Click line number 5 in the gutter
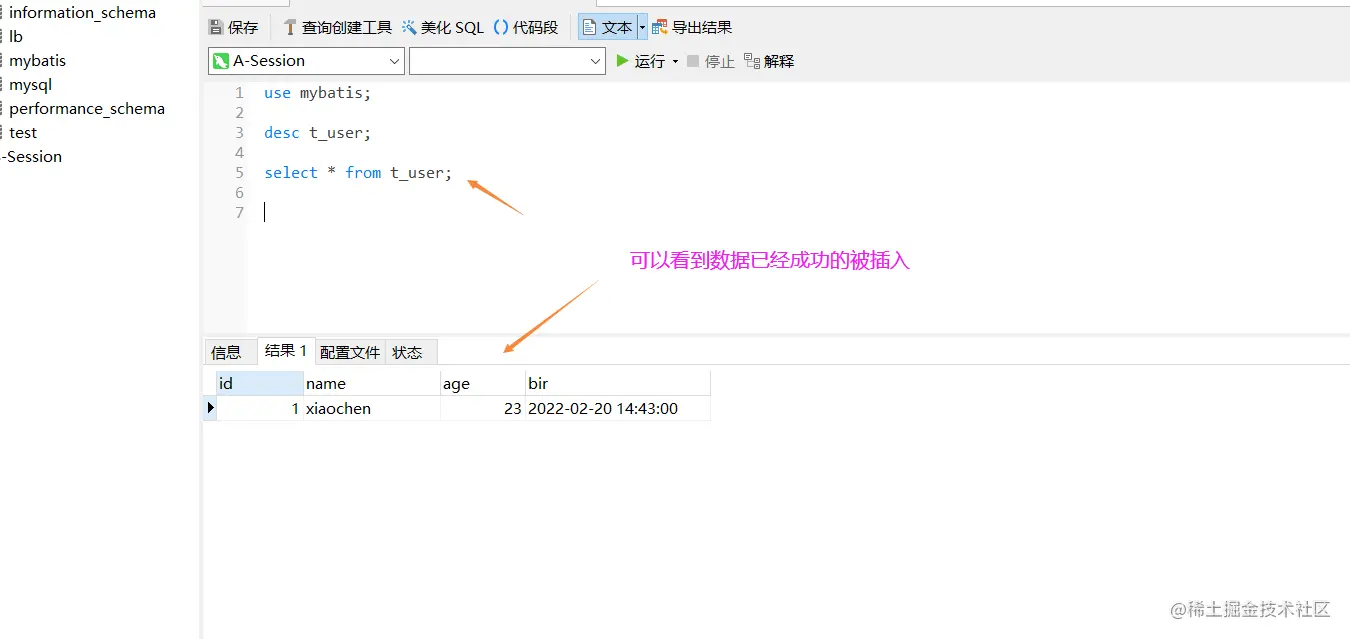The height and width of the screenshot is (639, 1350). coord(239,173)
